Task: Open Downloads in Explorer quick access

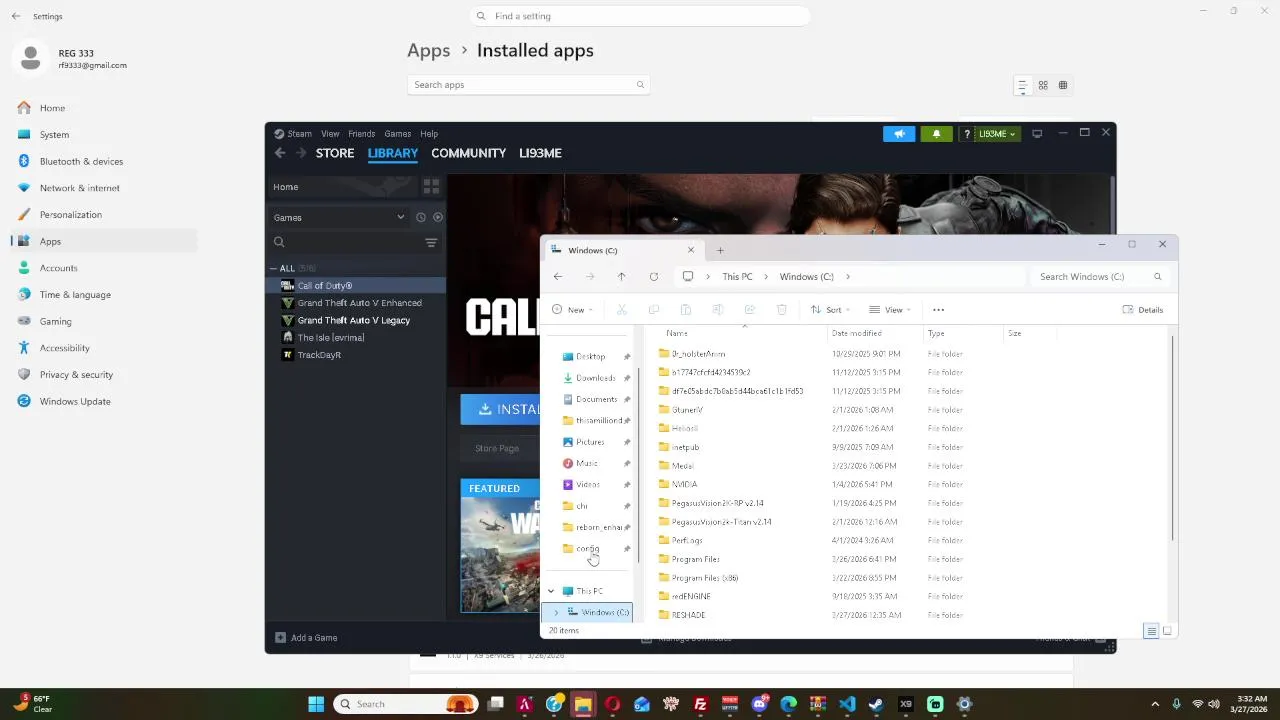Action: tap(595, 378)
